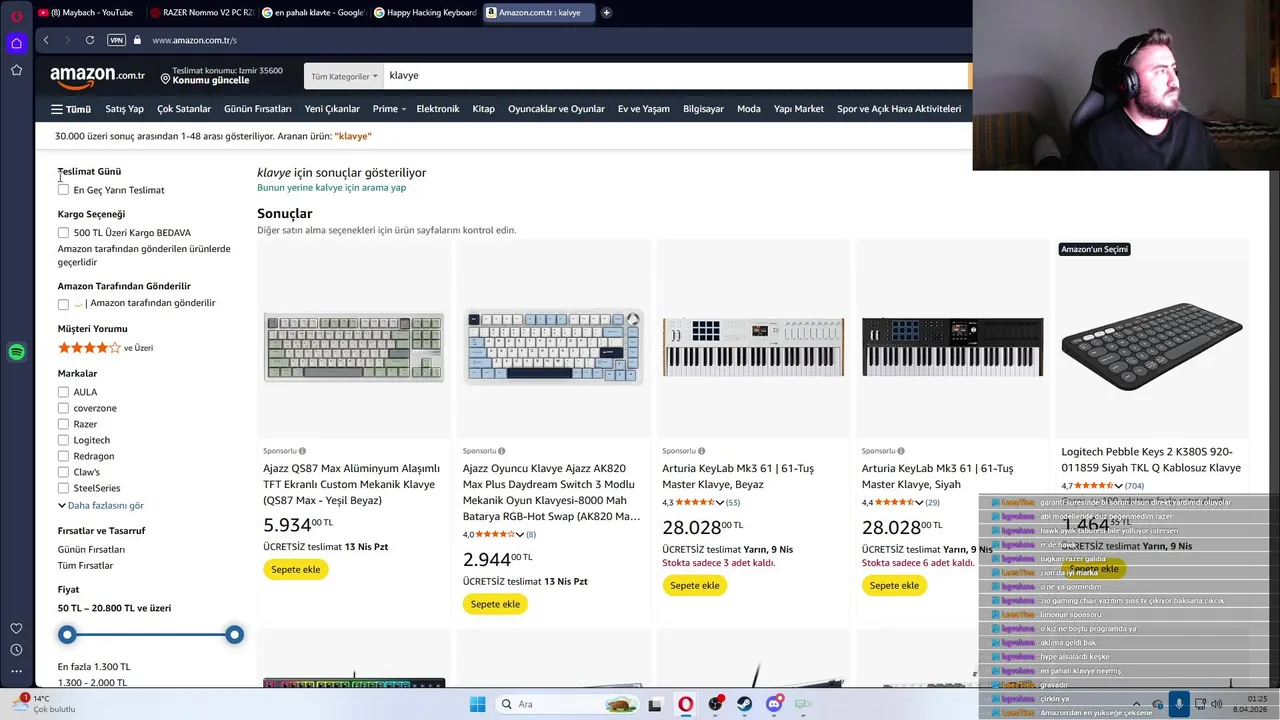Open Çok Satanlar in Amazon nav
Image resolution: width=1280 pixels, height=720 pixels.
[184, 109]
